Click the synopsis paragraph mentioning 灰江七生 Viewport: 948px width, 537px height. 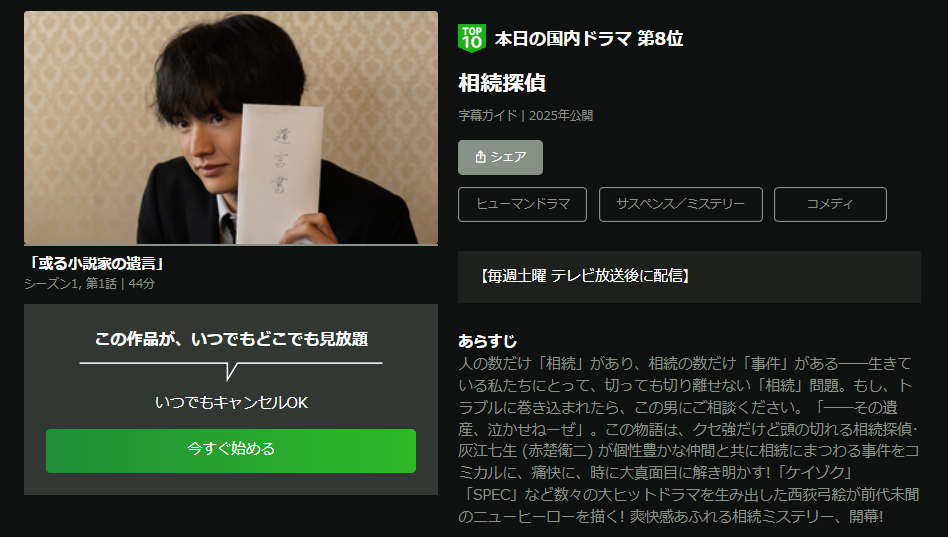coord(689,440)
